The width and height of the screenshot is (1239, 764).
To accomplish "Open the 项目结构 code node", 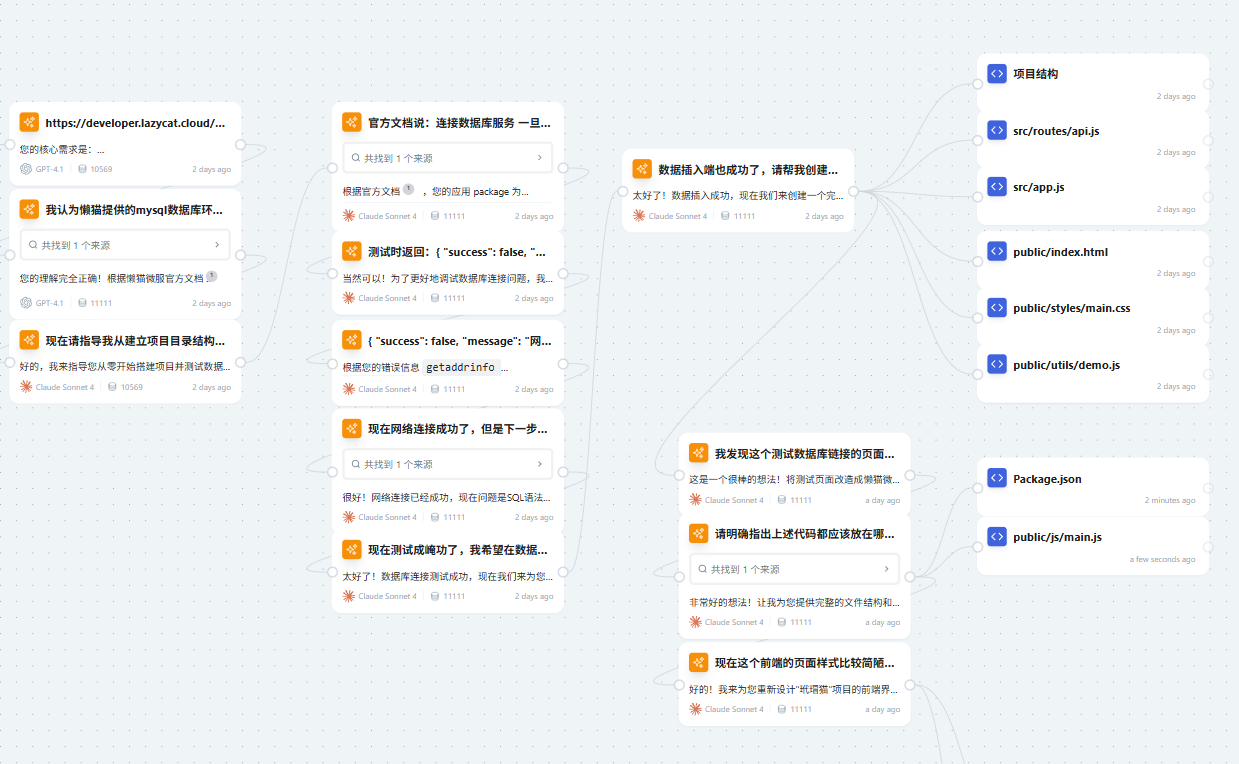I will (1092, 83).
